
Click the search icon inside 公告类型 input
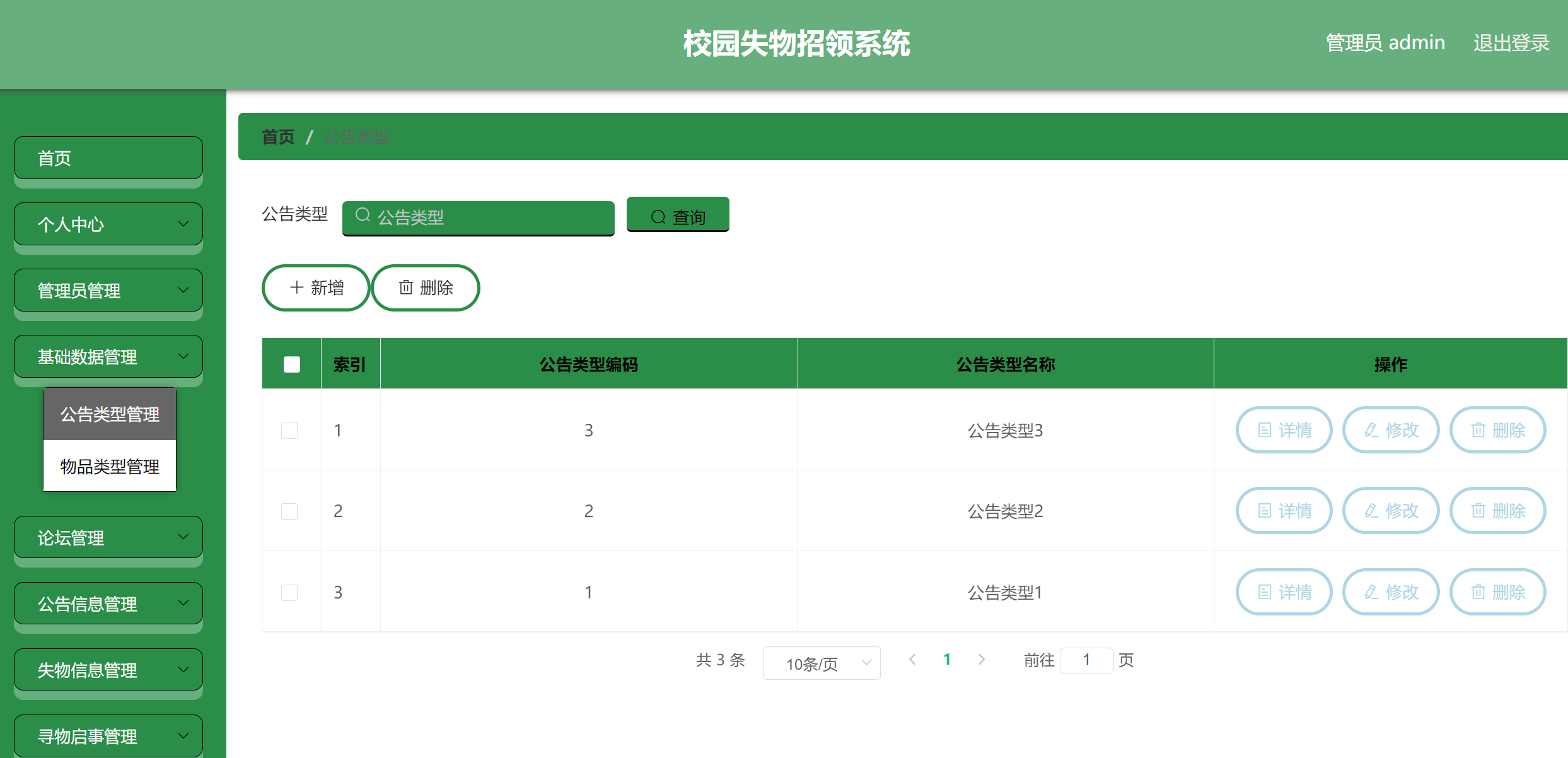click(363, 215)
